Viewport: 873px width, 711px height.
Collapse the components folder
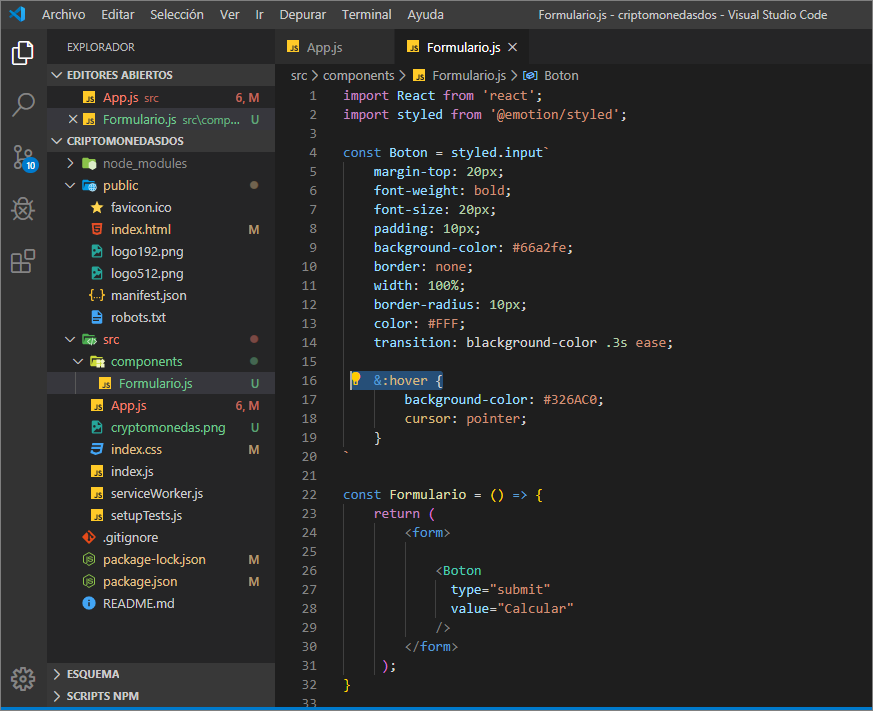pos(78,361)
